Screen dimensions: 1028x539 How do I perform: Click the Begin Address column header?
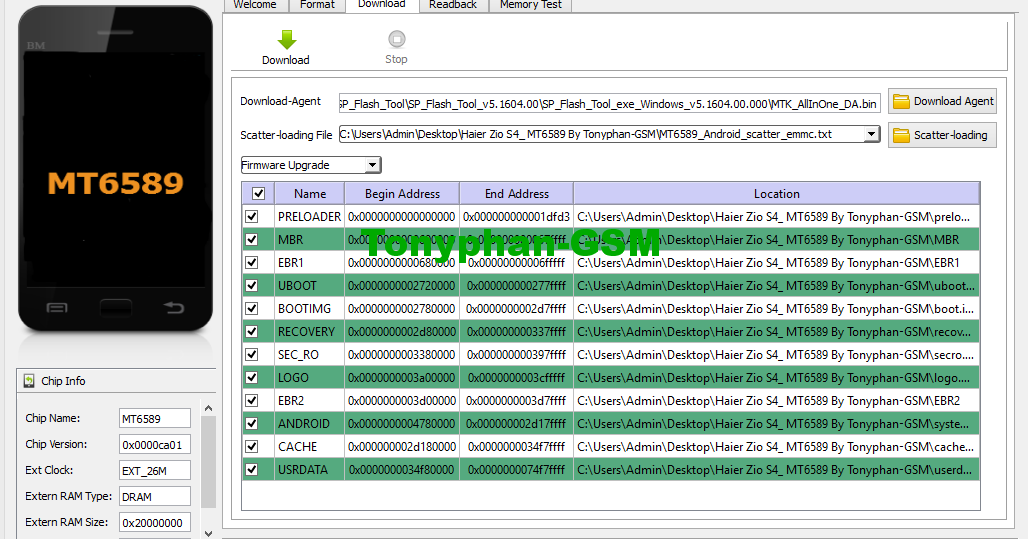[402, 193]
